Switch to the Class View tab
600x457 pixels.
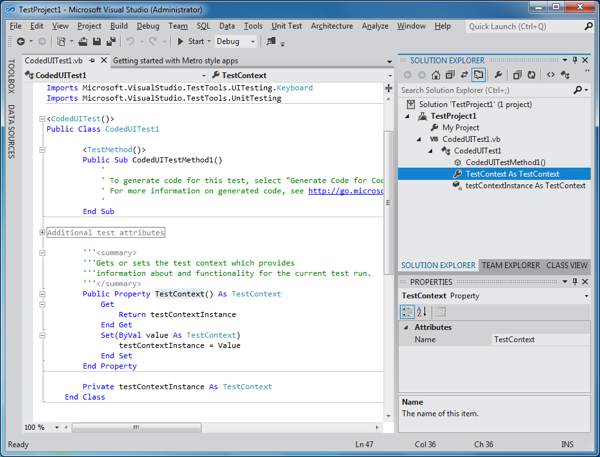pyautogui.click(x=567, y=265)
